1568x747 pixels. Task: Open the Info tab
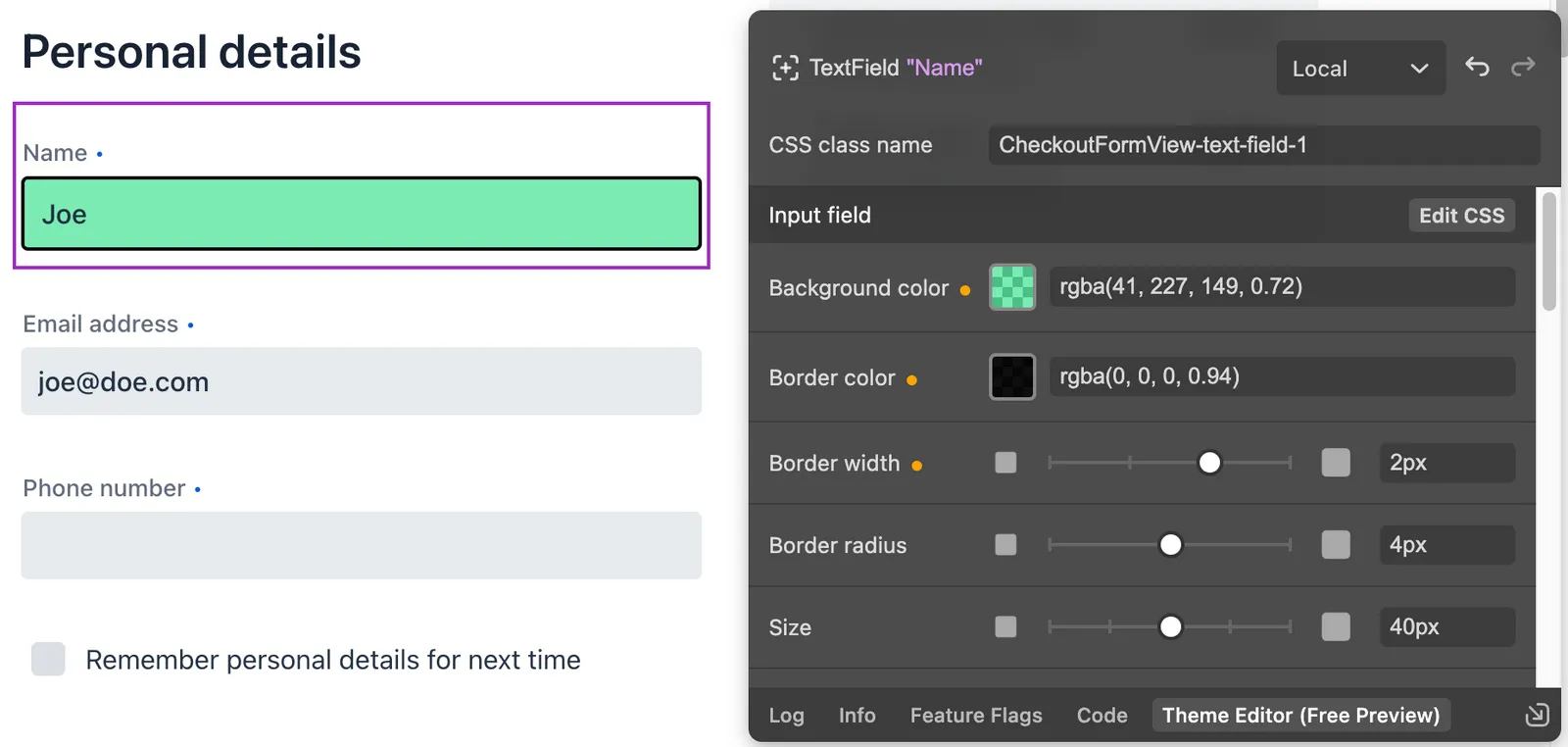[857, 716]
